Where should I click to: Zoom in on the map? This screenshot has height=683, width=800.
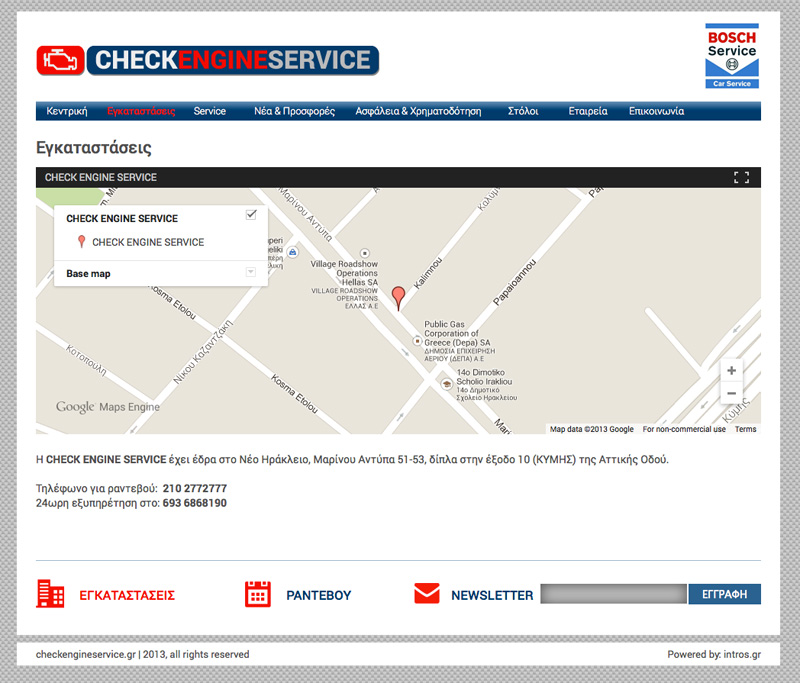[732, 371]
